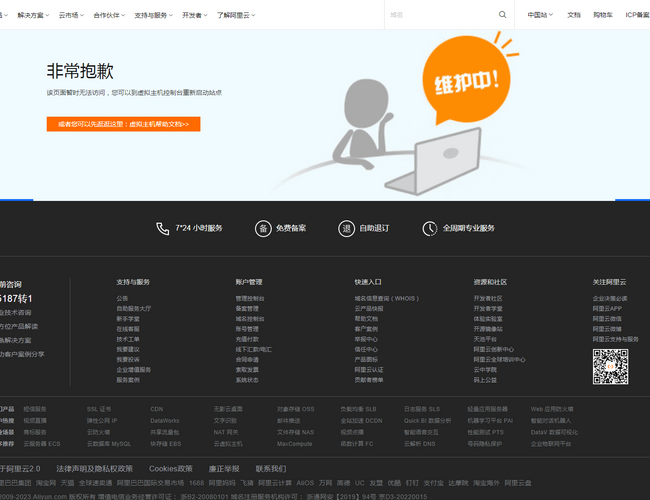The height and width of the screenshot is (500, 650).
Task: Expand the 云市场 dropdown menu
Action: (x=71, y=15)
